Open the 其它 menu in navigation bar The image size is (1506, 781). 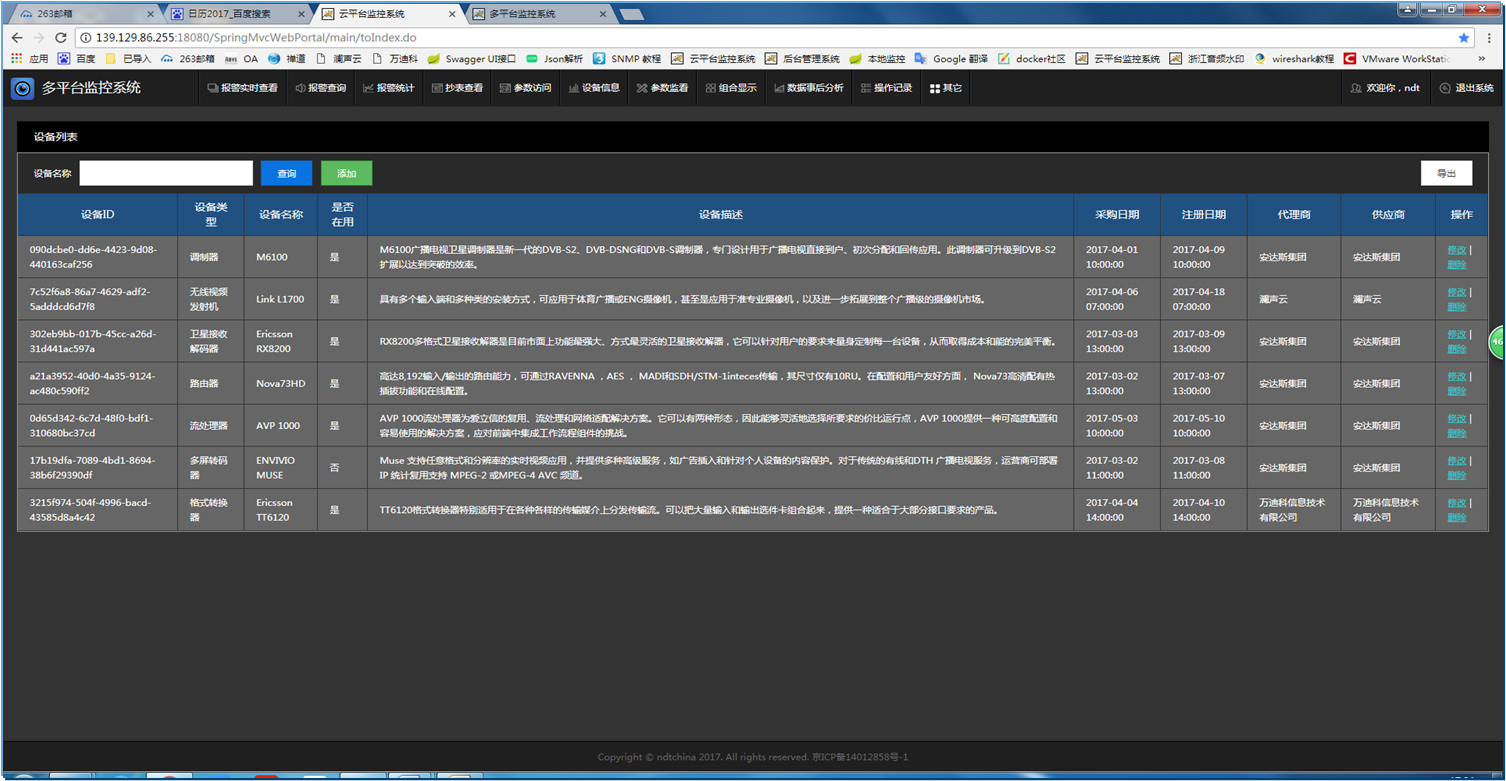(945, 88)
